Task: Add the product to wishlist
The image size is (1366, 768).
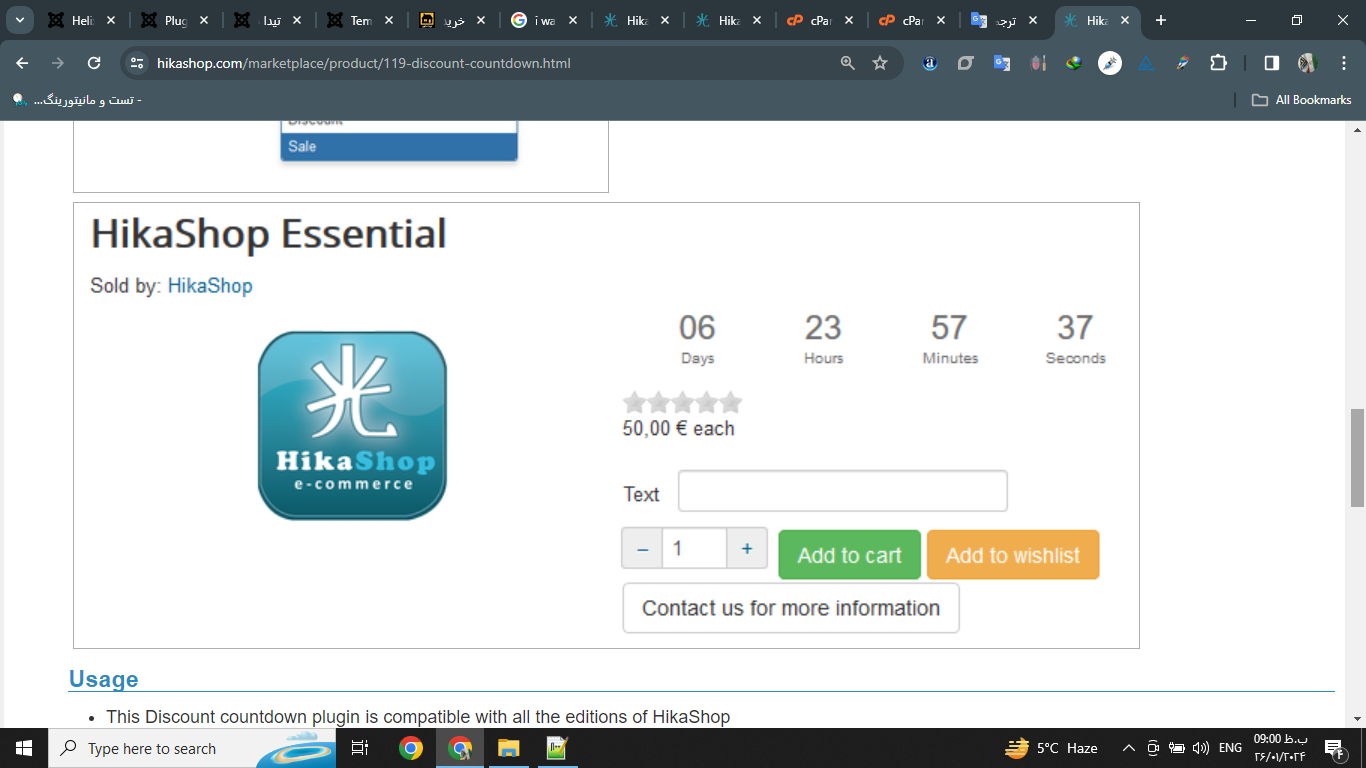Action: [1013, 555]
